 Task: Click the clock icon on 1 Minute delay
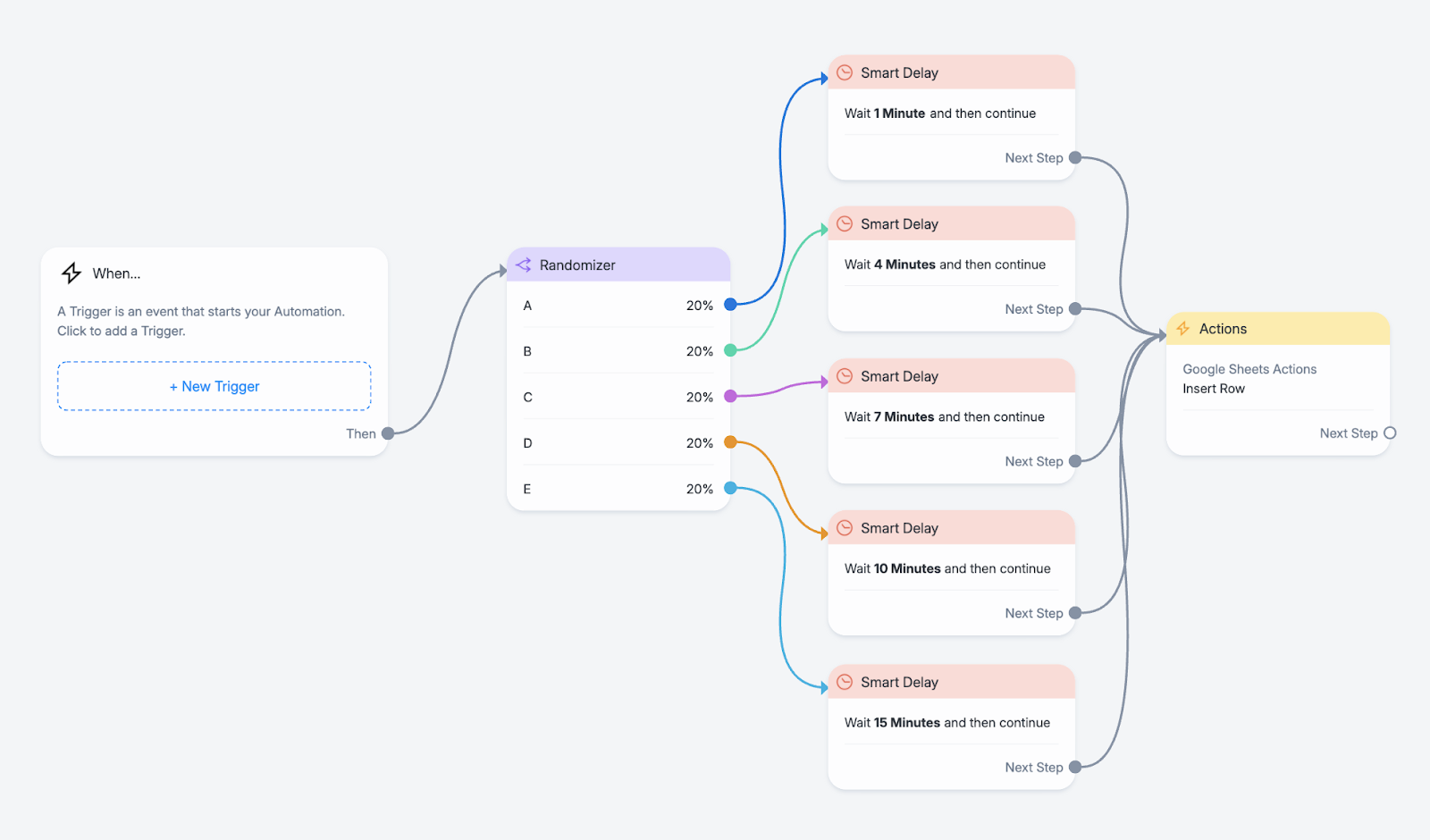point(845,72)
